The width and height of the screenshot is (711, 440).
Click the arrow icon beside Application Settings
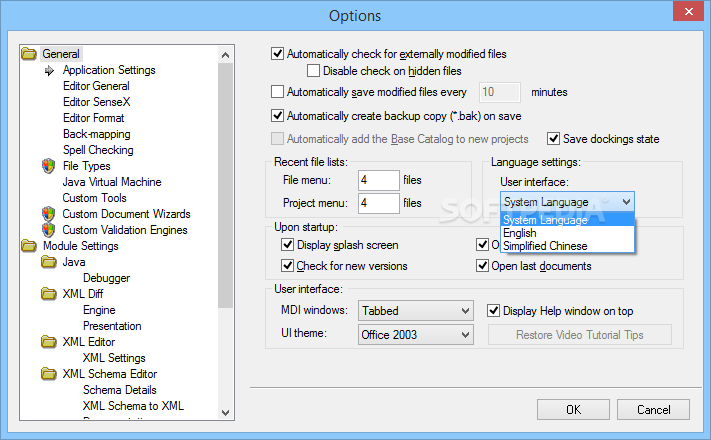click(49, 70)
